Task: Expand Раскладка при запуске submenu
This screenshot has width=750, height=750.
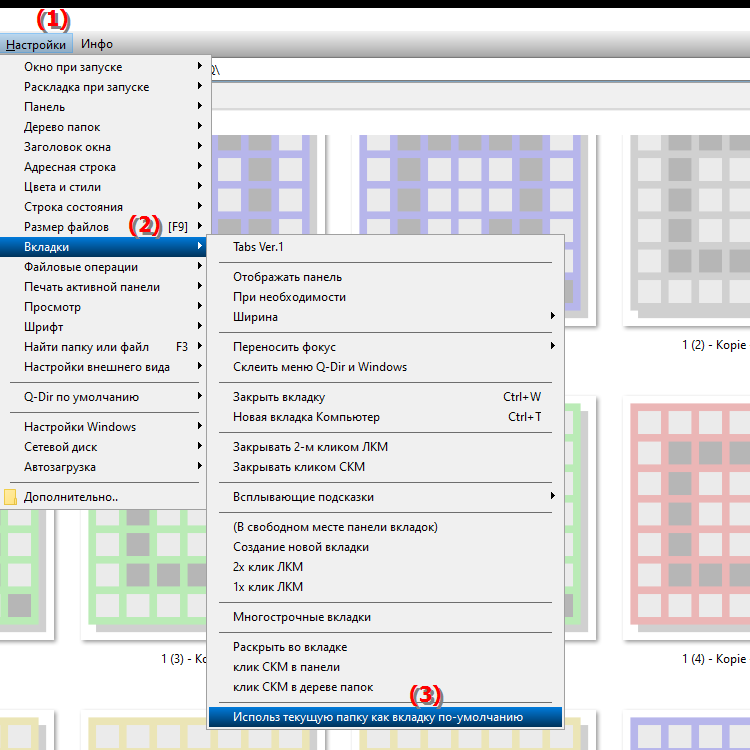Action: 103,87
